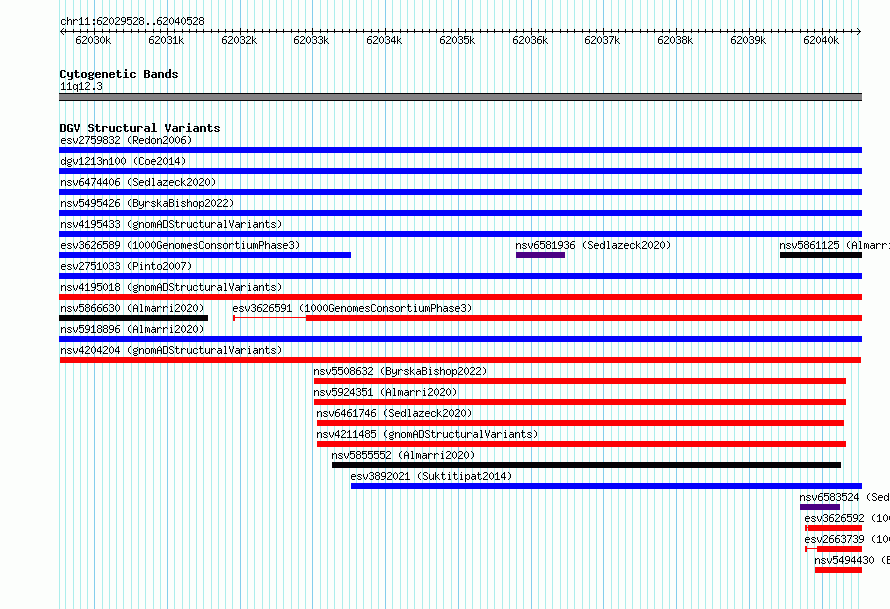Click the esv2759832 (Redon2006) variant label
The image size is (890, 609).
[x=126, y=140]
